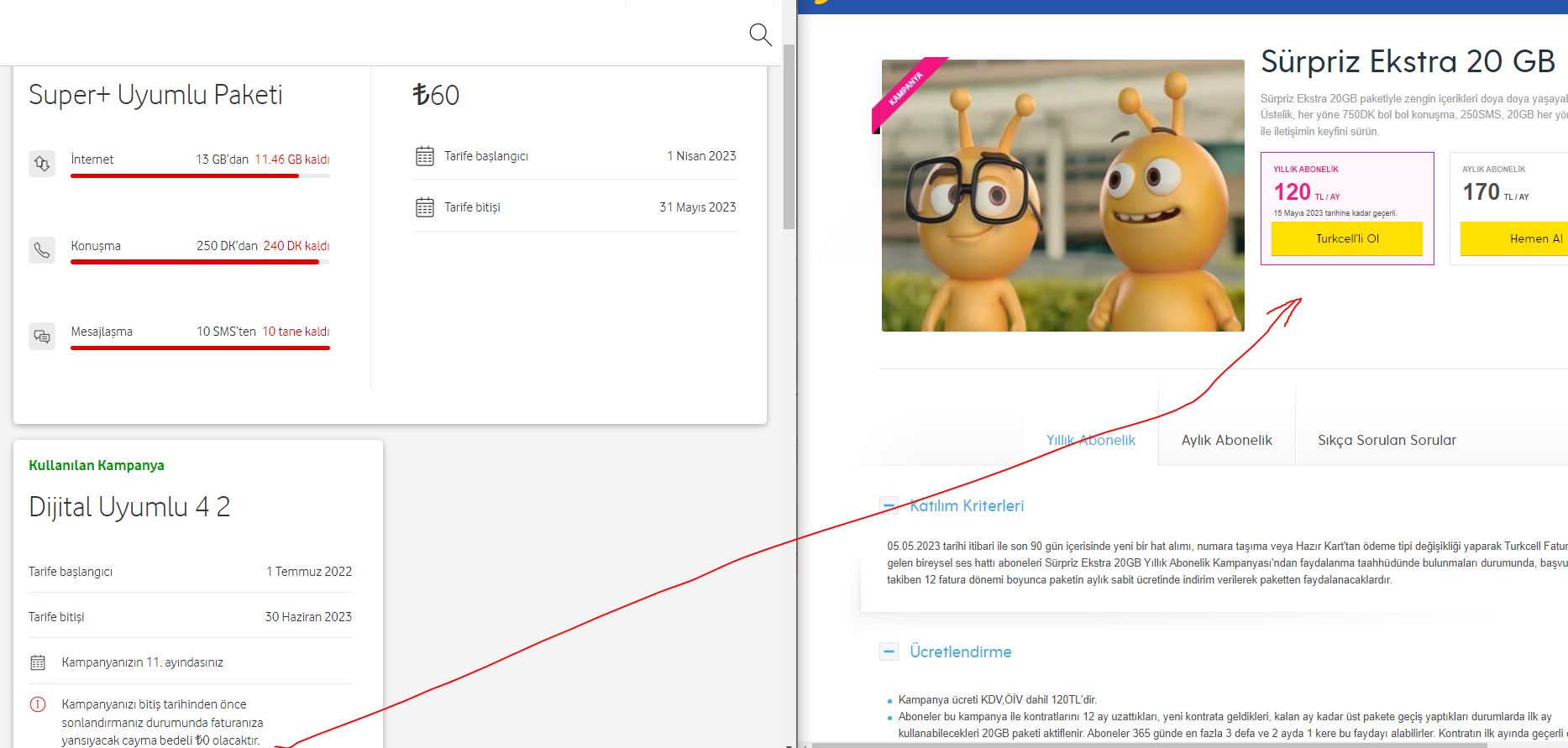Click the İnternet data usage icon
This screenshot has height=748, width=1568.
click(42, 163)
